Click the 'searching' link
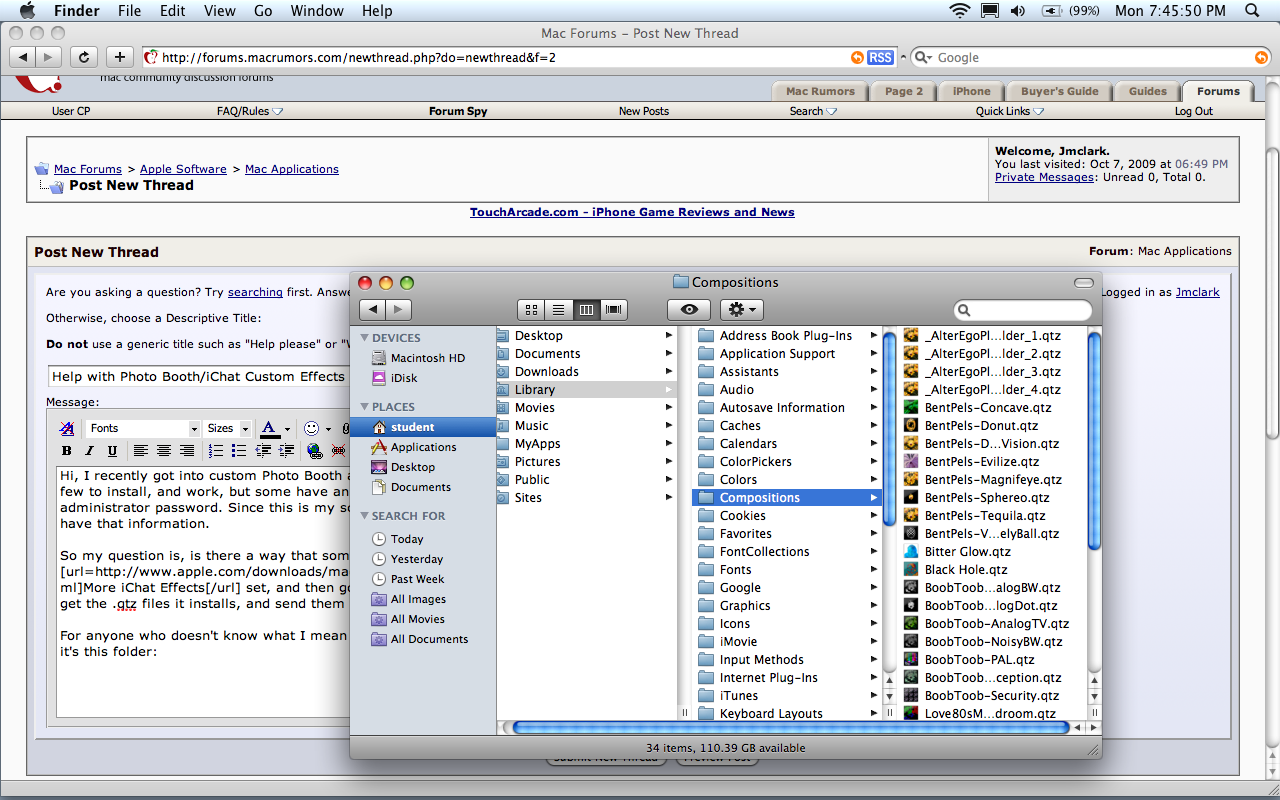The height and width of the screenshot is (800, 1280). point(255,292)
